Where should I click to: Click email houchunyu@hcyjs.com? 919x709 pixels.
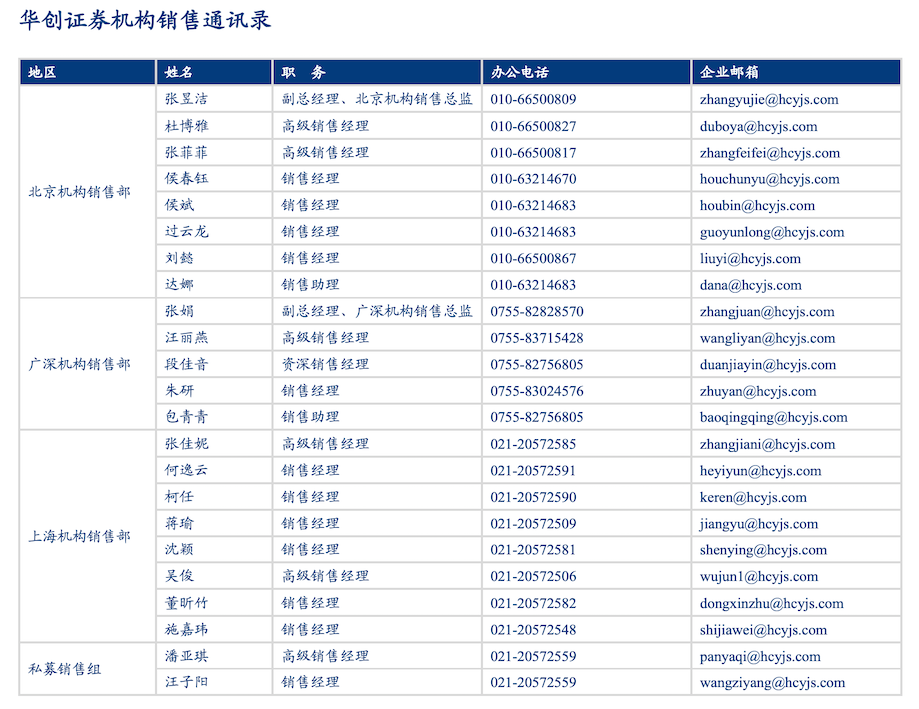click(x=770, y=179)
